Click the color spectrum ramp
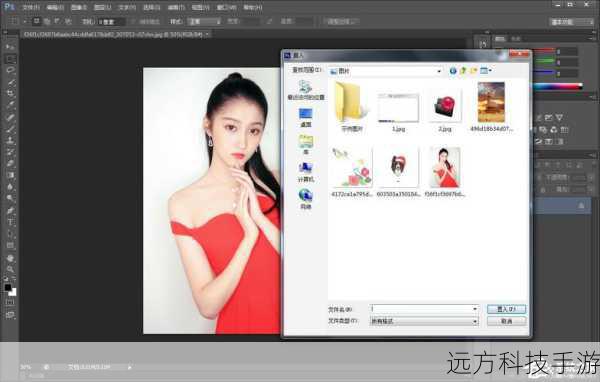The image size is (600, 382). (559, 87)
